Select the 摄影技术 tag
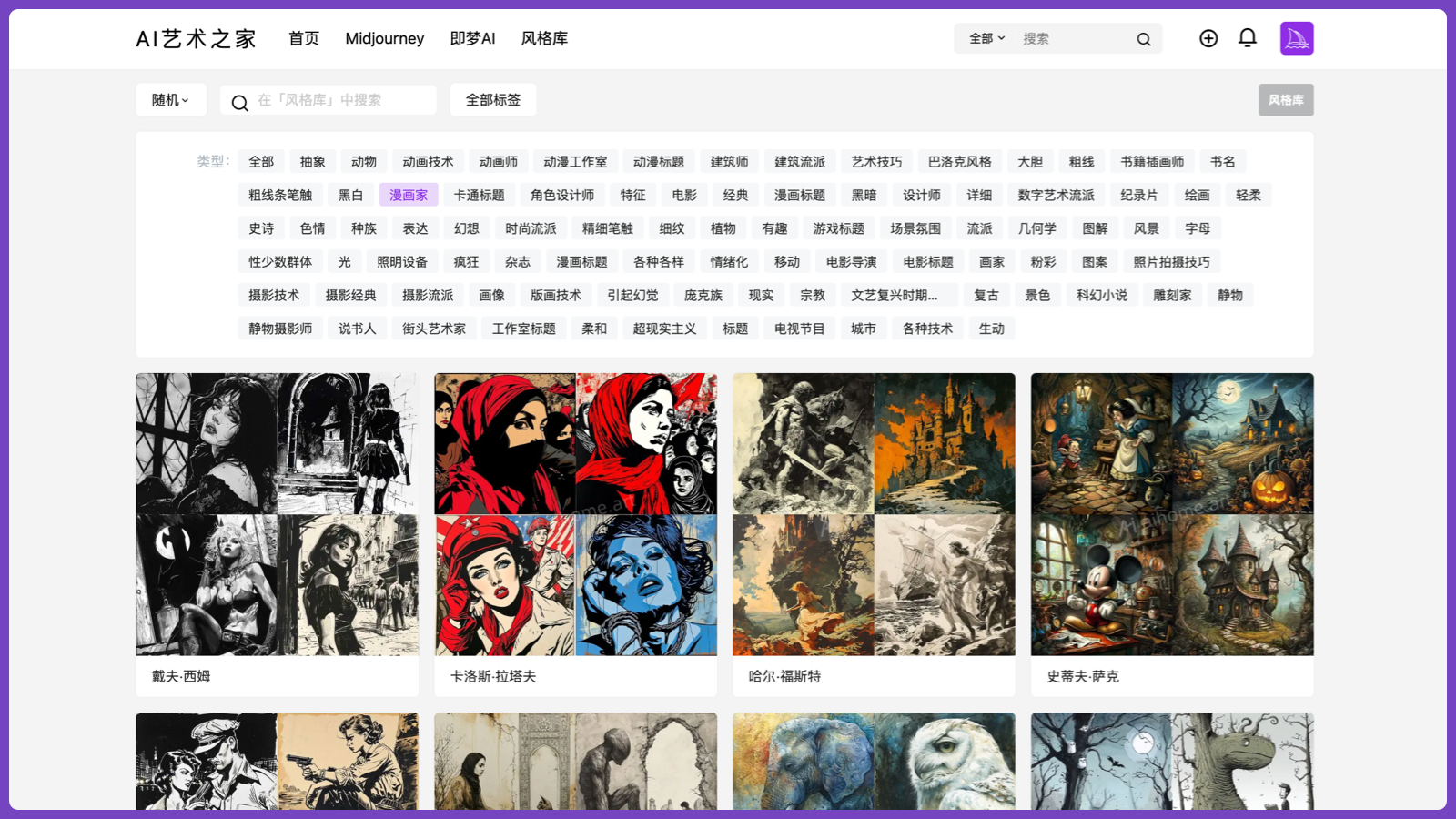Screen dimensions: 1456x819 click(274, 295)
